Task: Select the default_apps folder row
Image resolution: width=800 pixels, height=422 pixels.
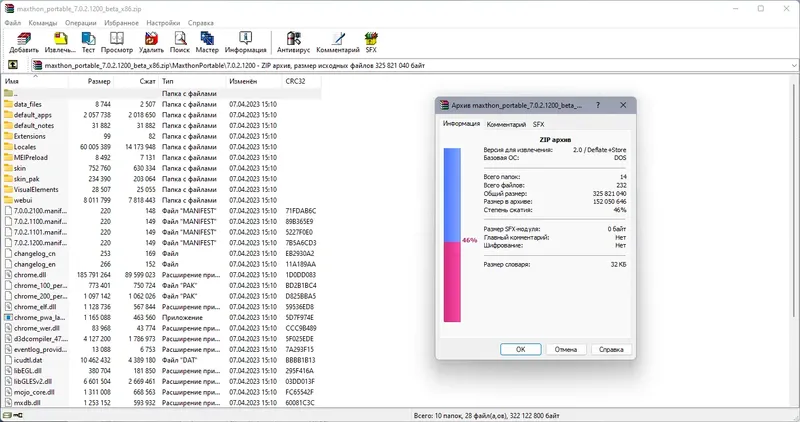Action: click(x=161, y=115)
